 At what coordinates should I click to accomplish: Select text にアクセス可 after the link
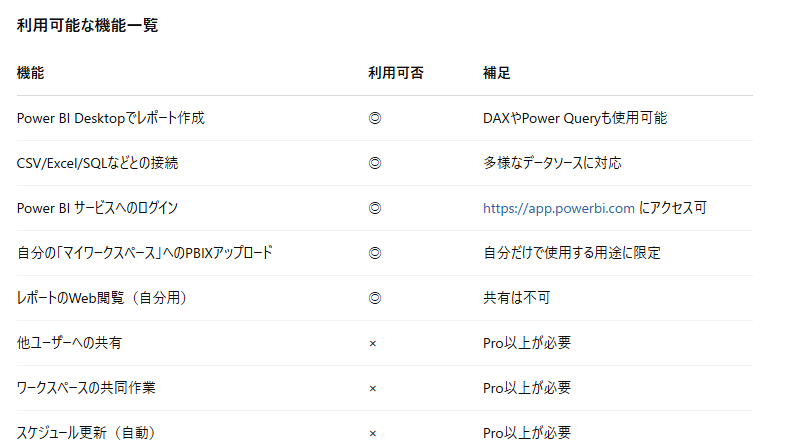click(x=672, y=208)
